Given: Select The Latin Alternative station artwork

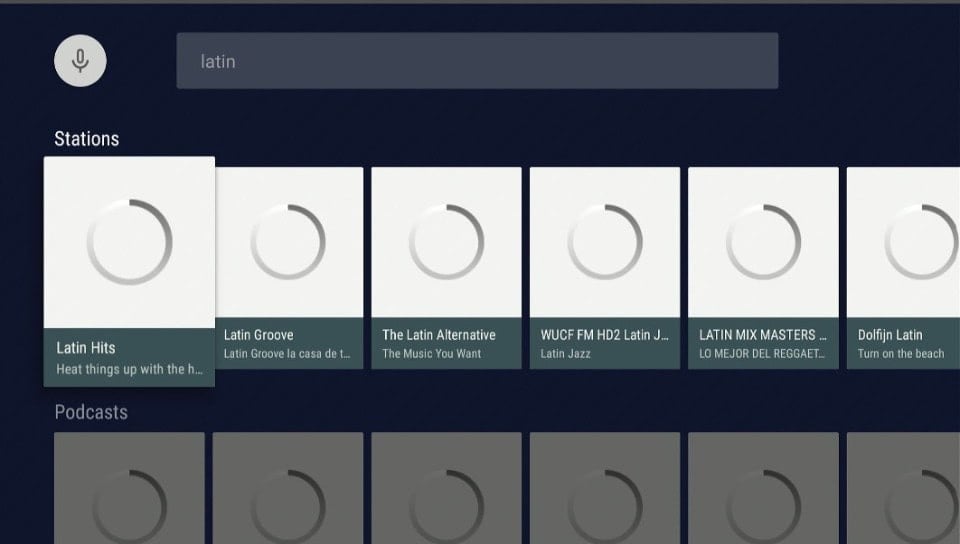Looking at the screenshot, I should 446,242.
